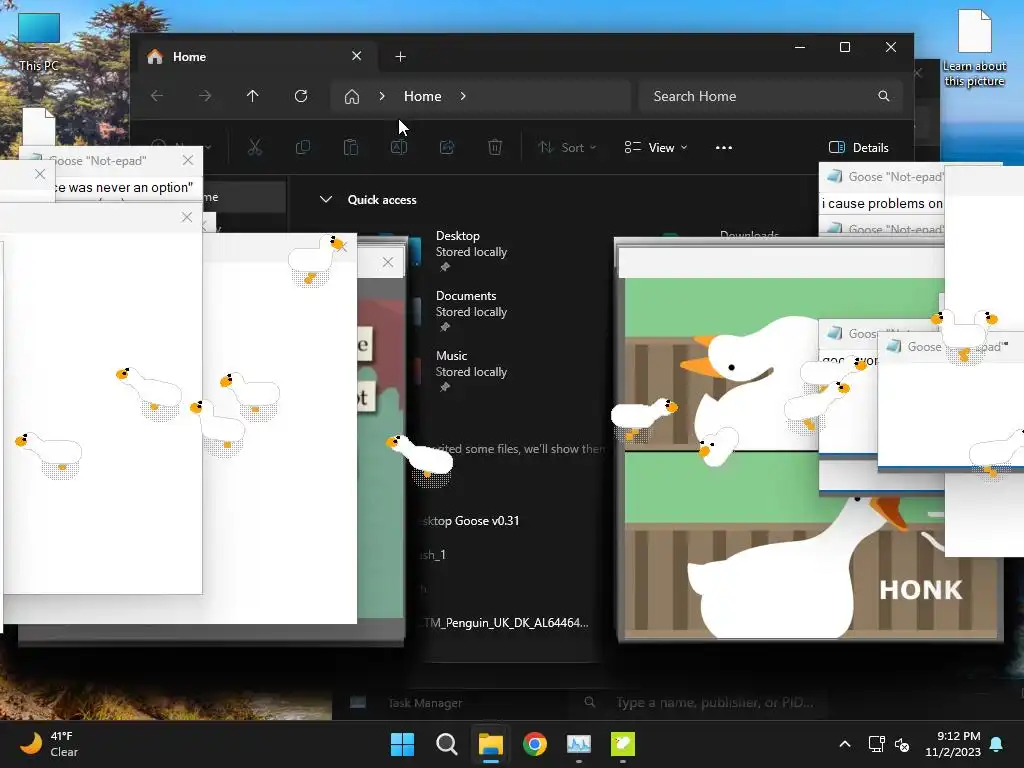
Task: Open the See more ellipsis menu
Action: pyautogui.click(x=724, y=148)
